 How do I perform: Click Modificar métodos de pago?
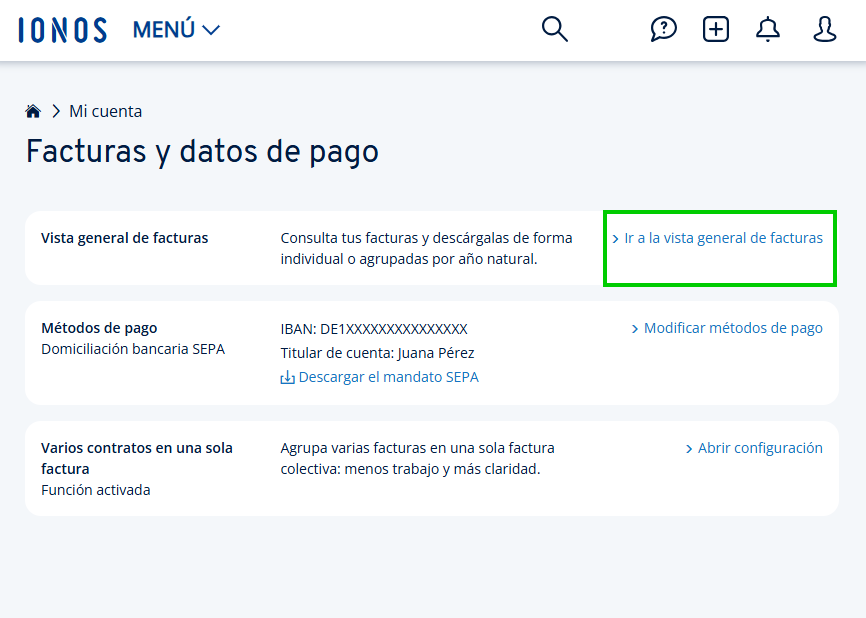(x=733, y=327)
